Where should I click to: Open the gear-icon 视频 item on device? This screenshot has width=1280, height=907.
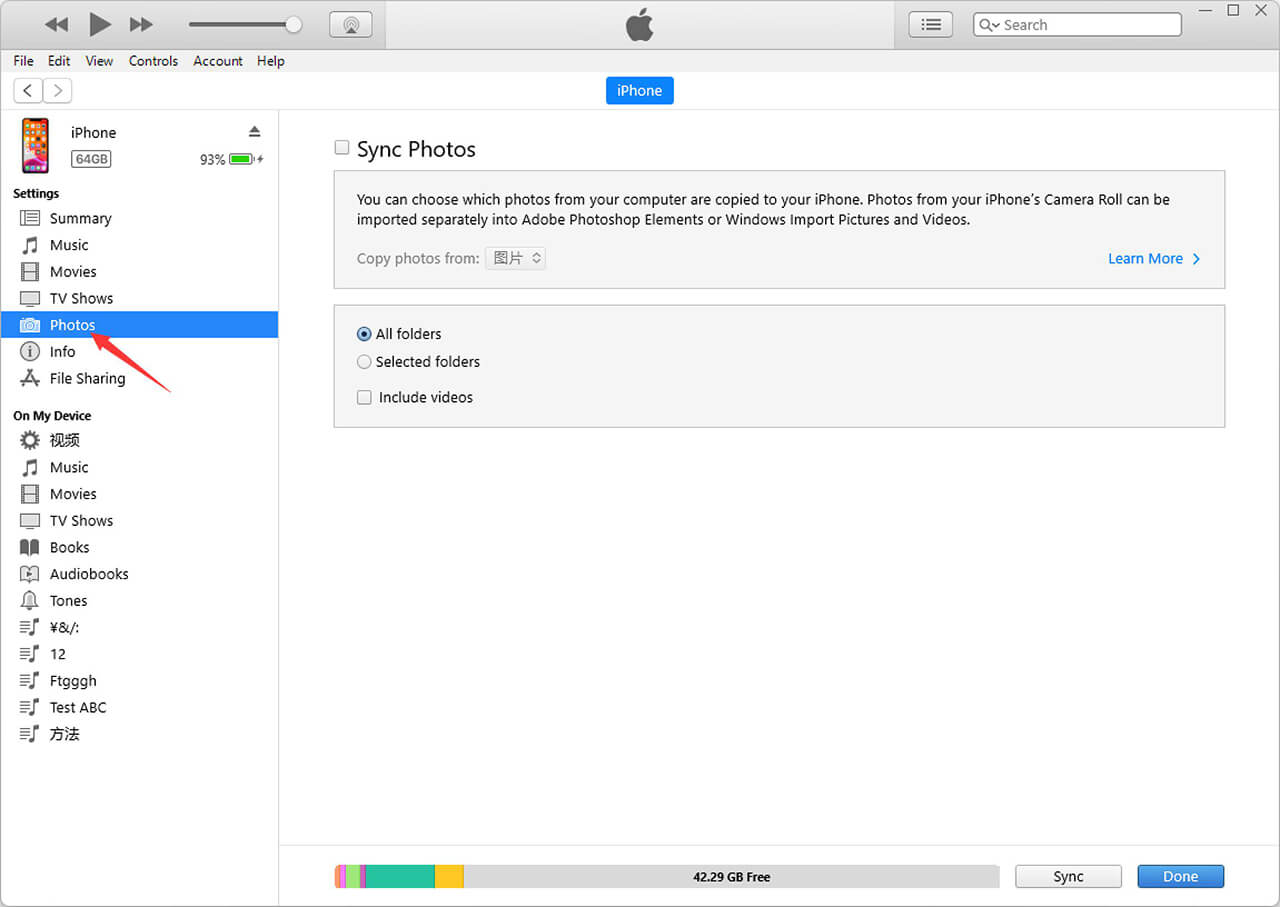tap(30, 440)
